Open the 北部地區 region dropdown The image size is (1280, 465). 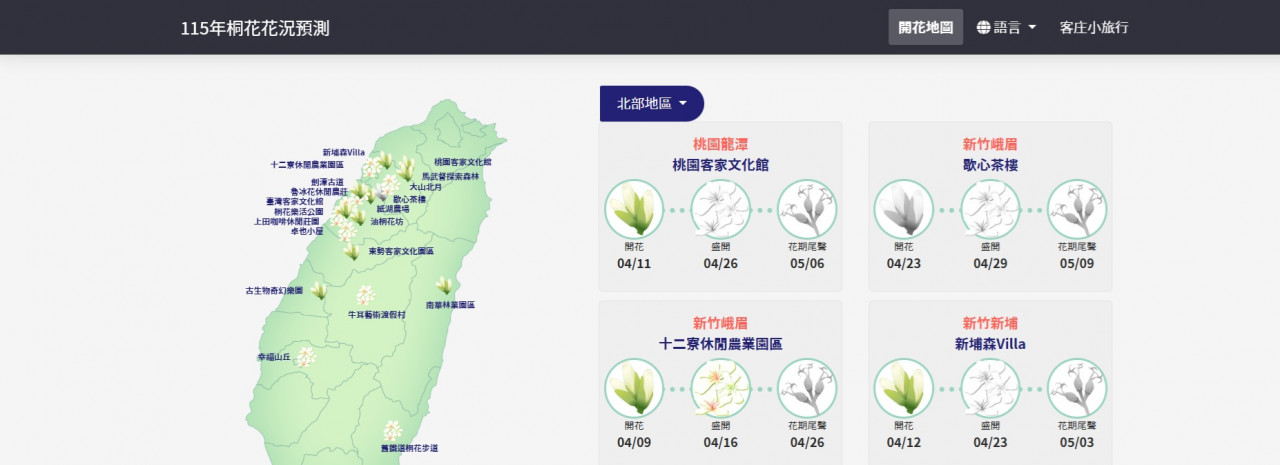652,104
